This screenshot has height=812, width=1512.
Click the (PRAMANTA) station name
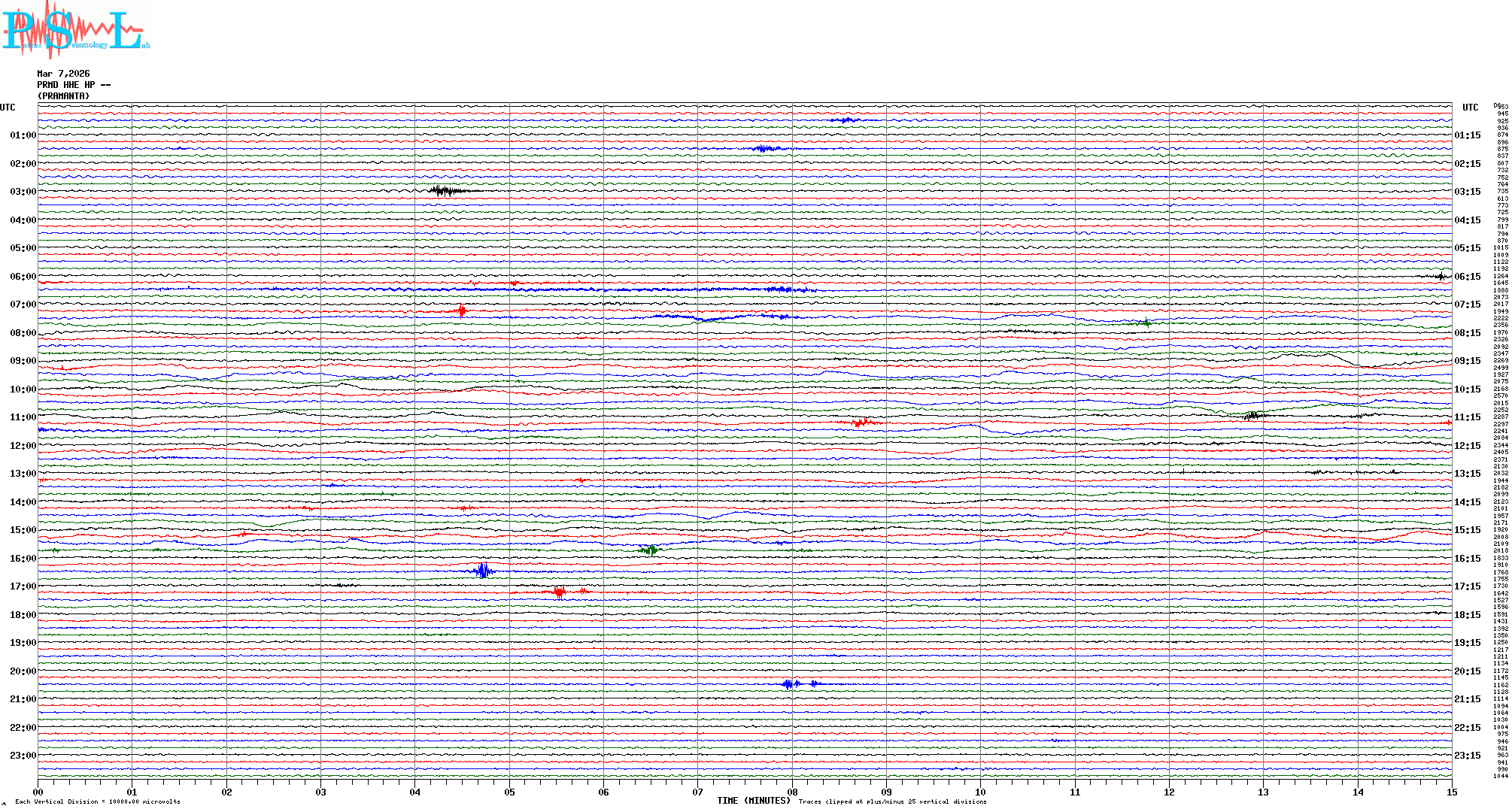coord(63,96)
